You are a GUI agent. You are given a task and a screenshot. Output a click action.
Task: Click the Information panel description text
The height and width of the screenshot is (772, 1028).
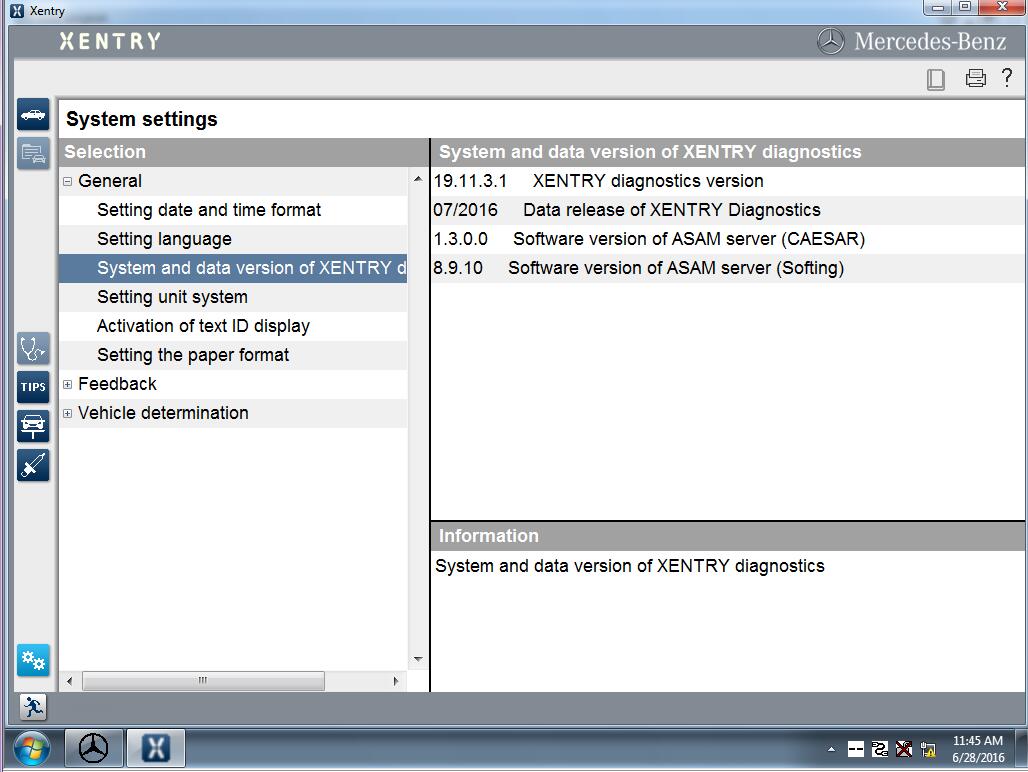[x=629, y=566]
